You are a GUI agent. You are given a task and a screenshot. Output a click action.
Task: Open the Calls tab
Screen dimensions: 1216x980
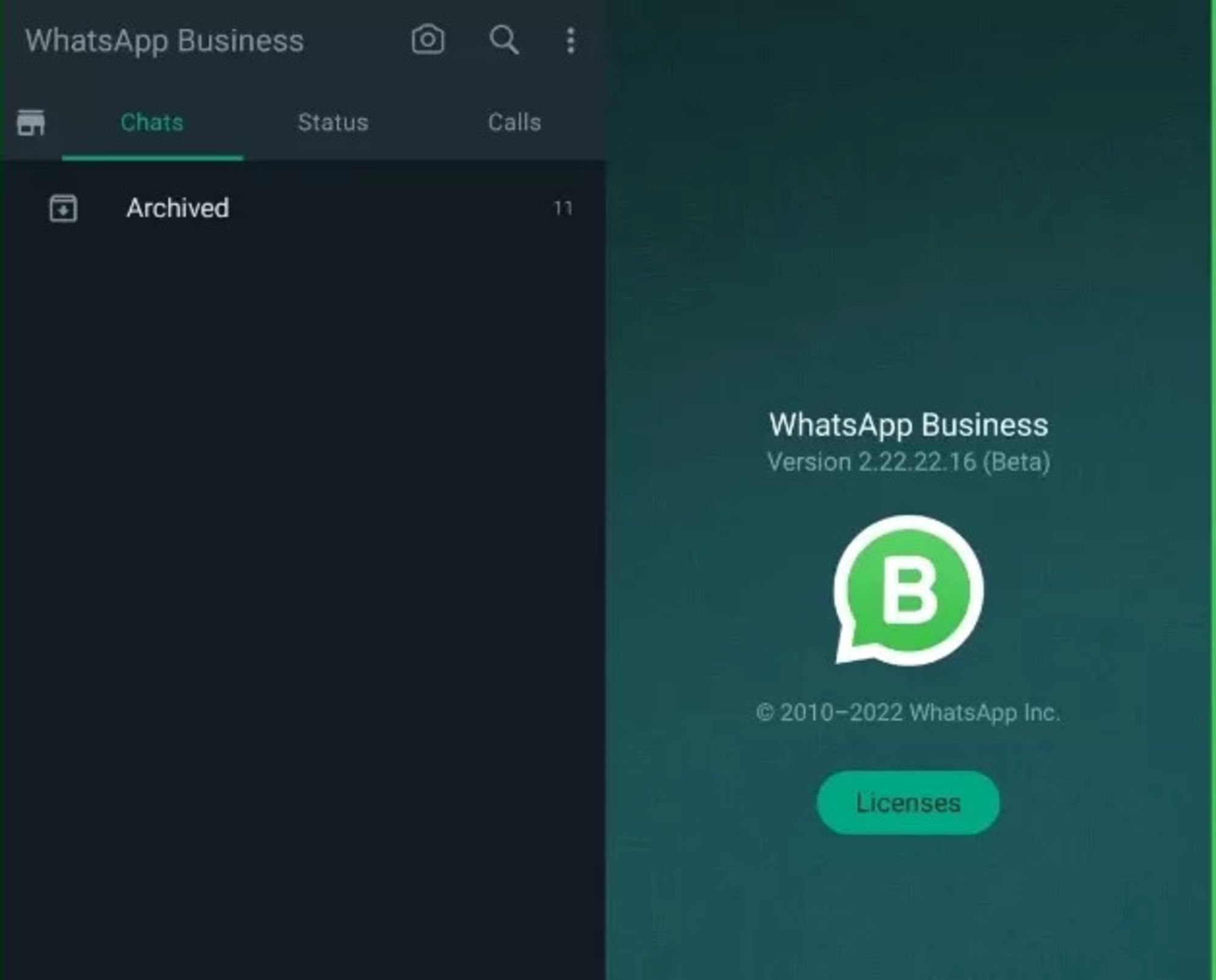pos(514,121)
